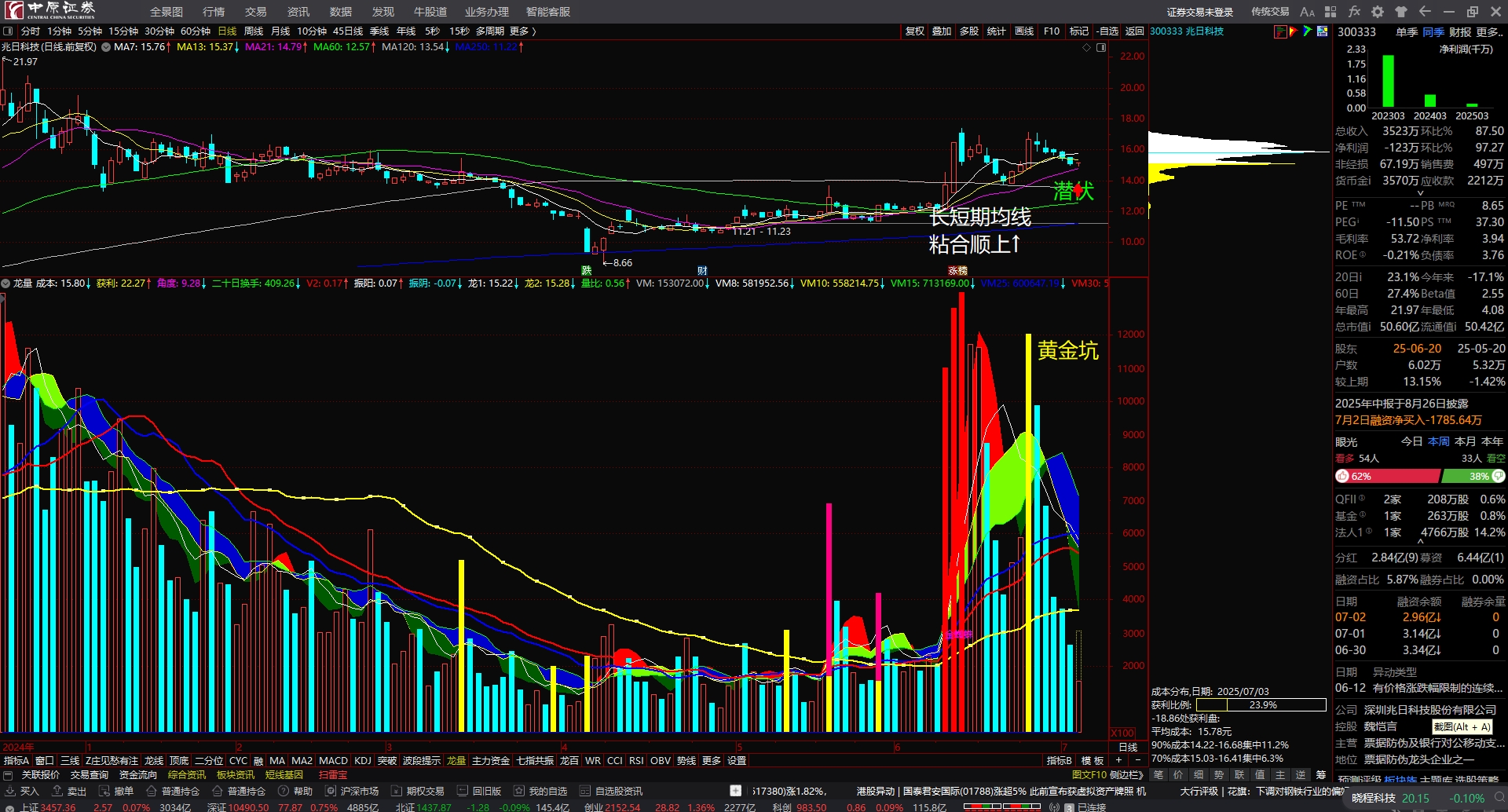Click the red-boxed chip distribution icon
Viewport: 1508px width, 812px height.
click(x=1280, y=31)
